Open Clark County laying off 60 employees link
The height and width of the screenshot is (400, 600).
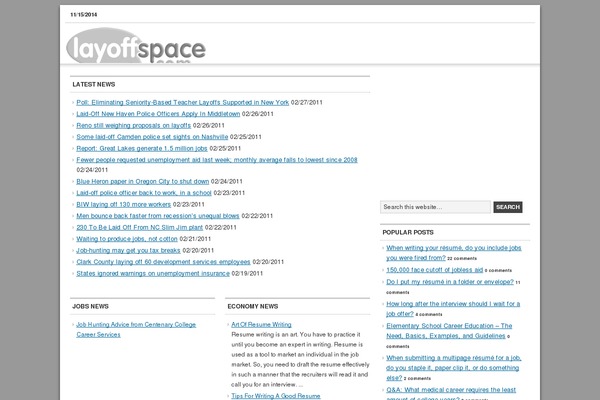click(163, 262)
